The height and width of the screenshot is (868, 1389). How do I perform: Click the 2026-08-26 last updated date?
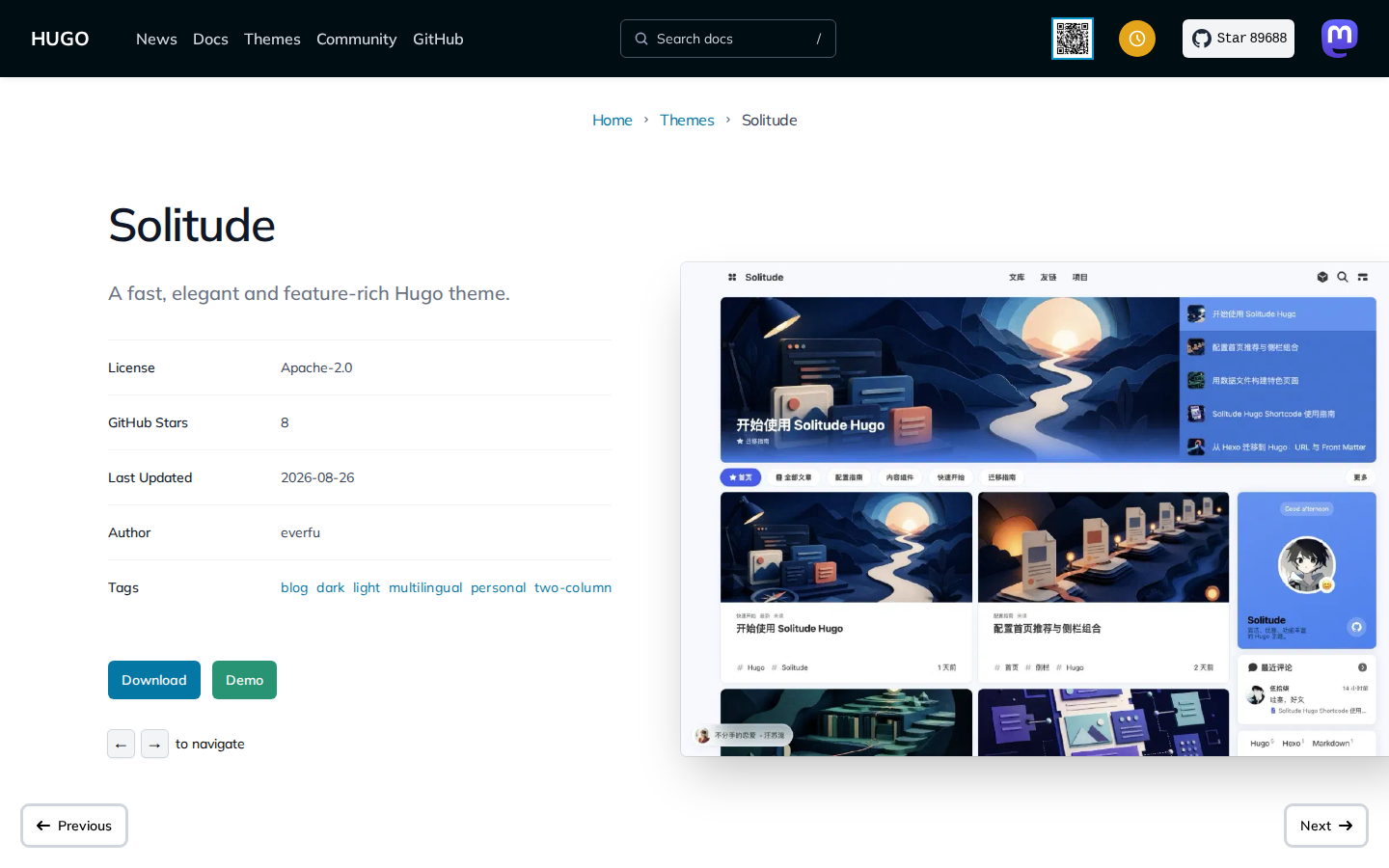point(317,477)
